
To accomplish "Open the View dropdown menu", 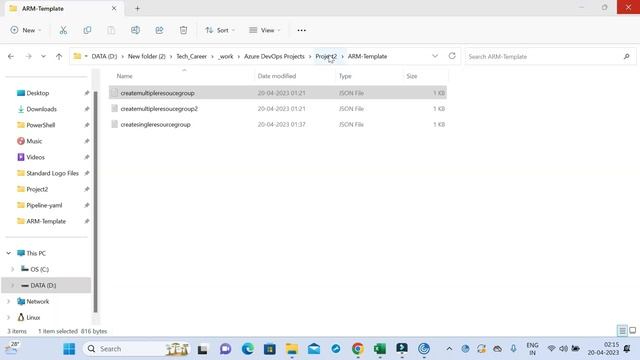I will (265, 30).
